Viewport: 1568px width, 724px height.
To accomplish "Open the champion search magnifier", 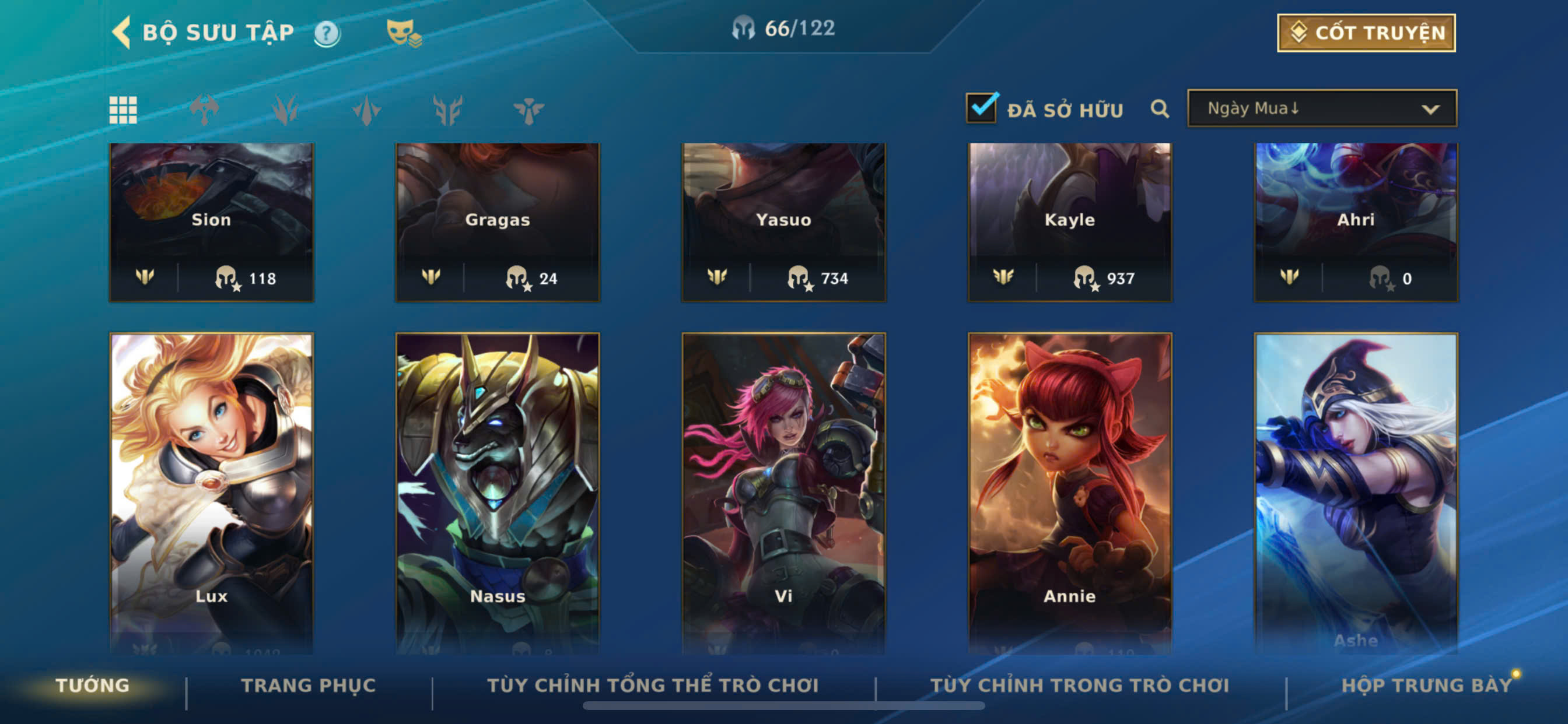I will click(x=1160, y=109).
